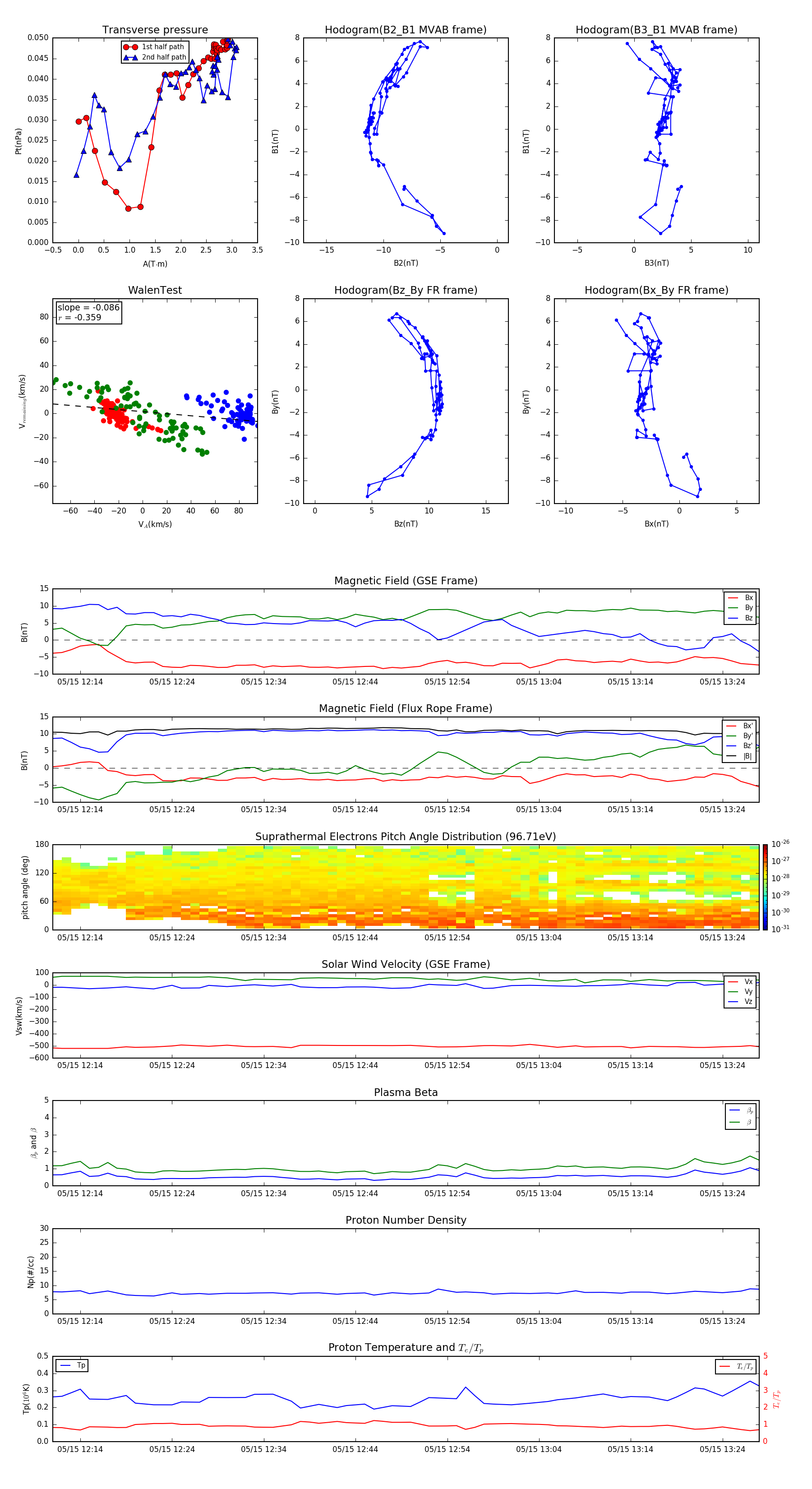This screenshot has height=1489, width=812.
Task: Click '05/15 13:24' tick under GSE field plot
Action: point(722,682)
